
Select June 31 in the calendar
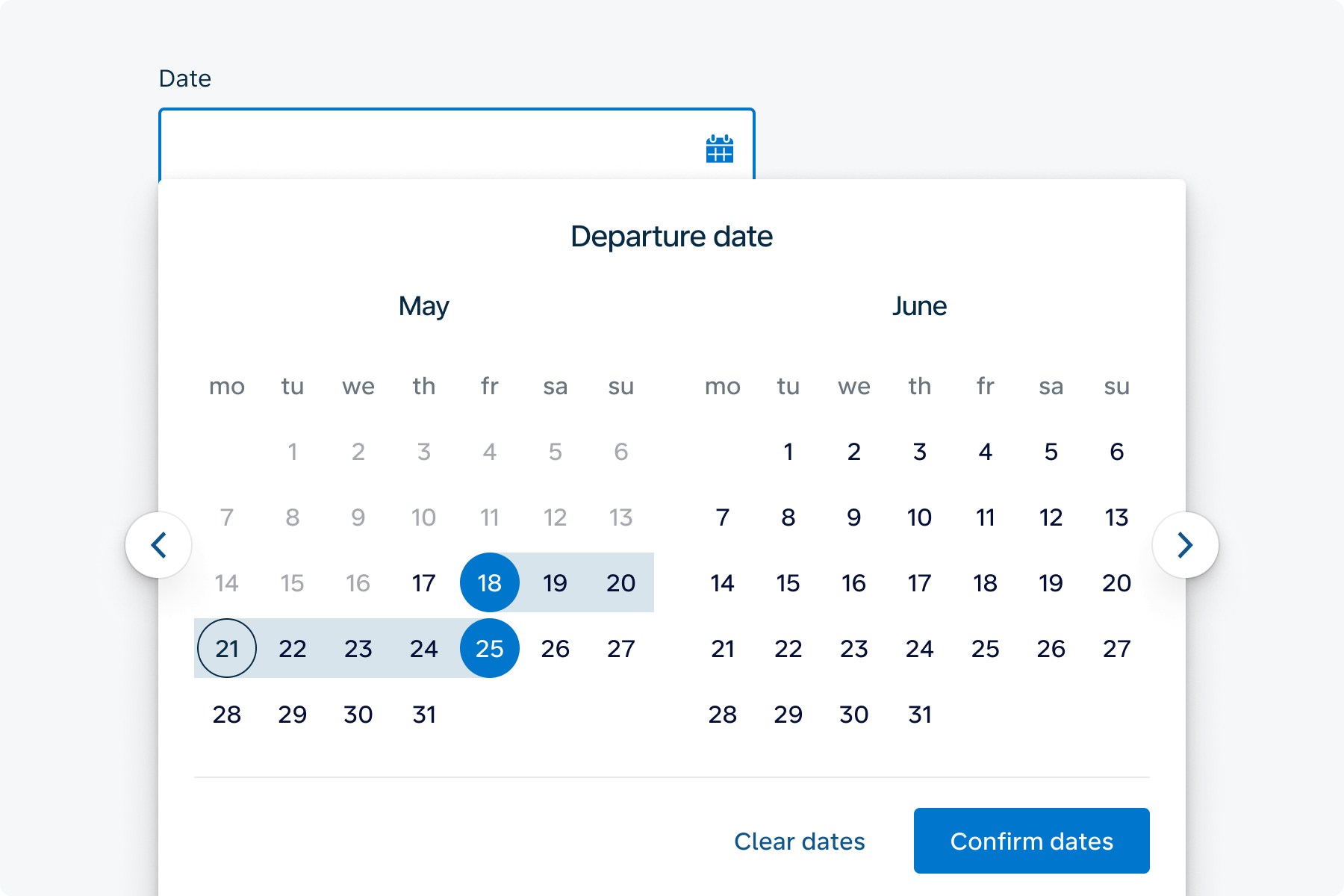point(920,714)
